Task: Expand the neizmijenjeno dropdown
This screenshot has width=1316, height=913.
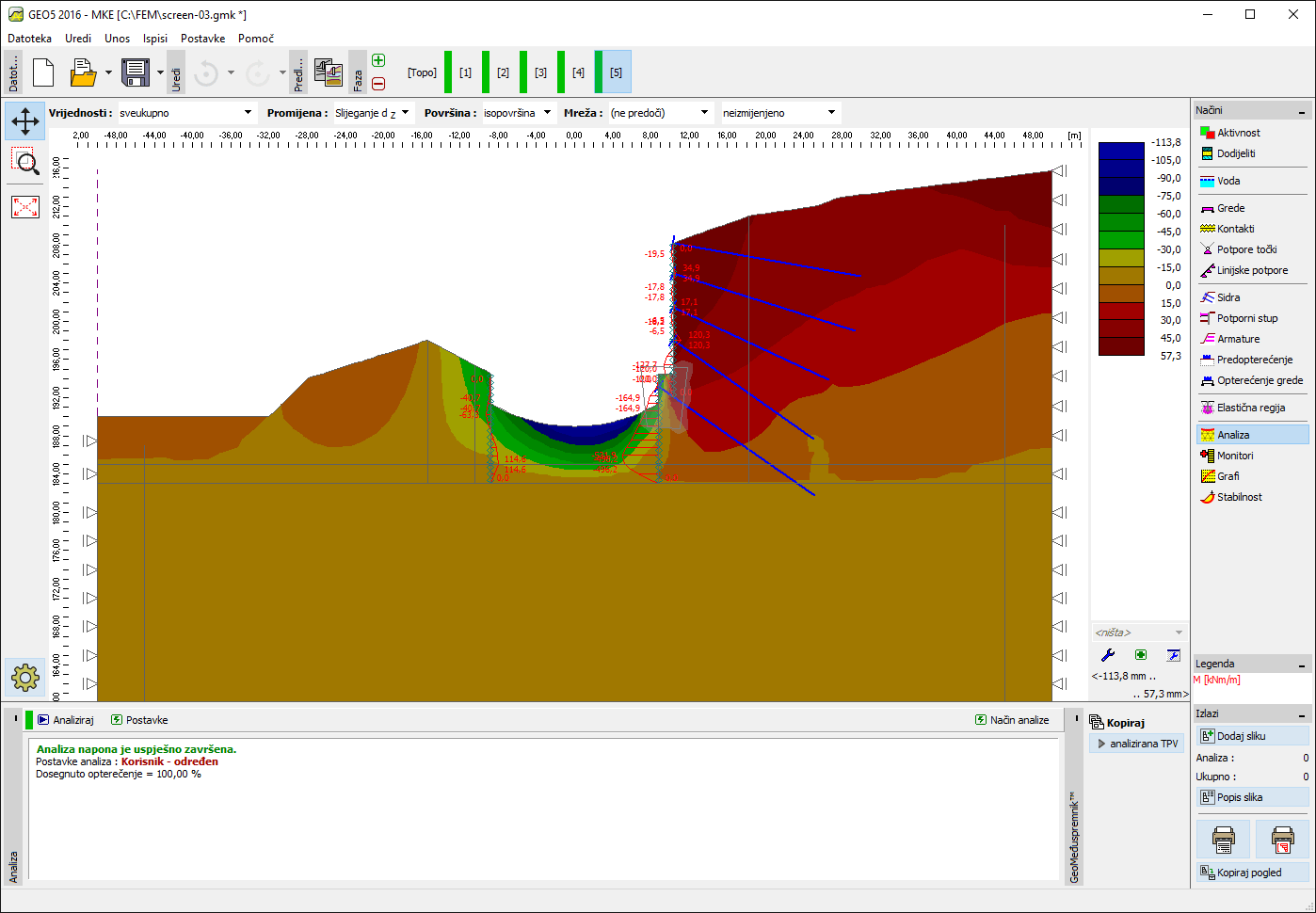Action: 779,113
